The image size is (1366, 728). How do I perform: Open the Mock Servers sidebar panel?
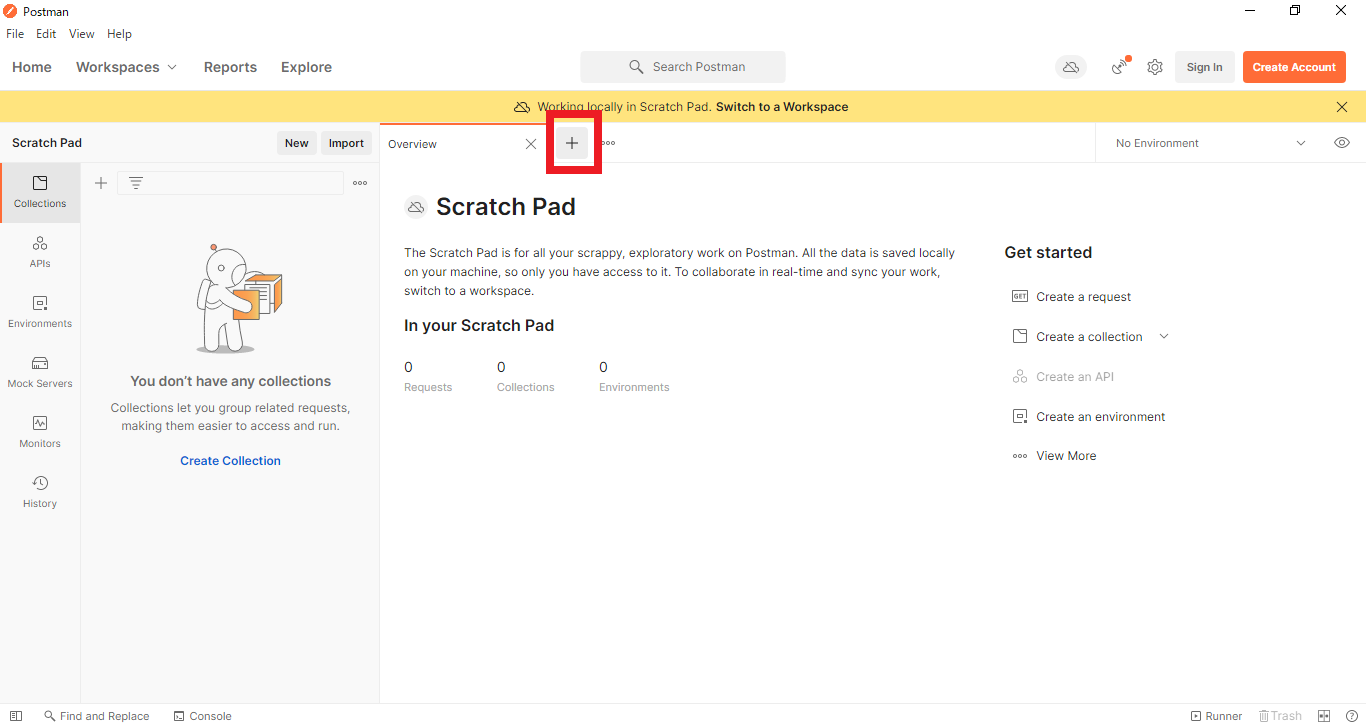coord(40,373)
